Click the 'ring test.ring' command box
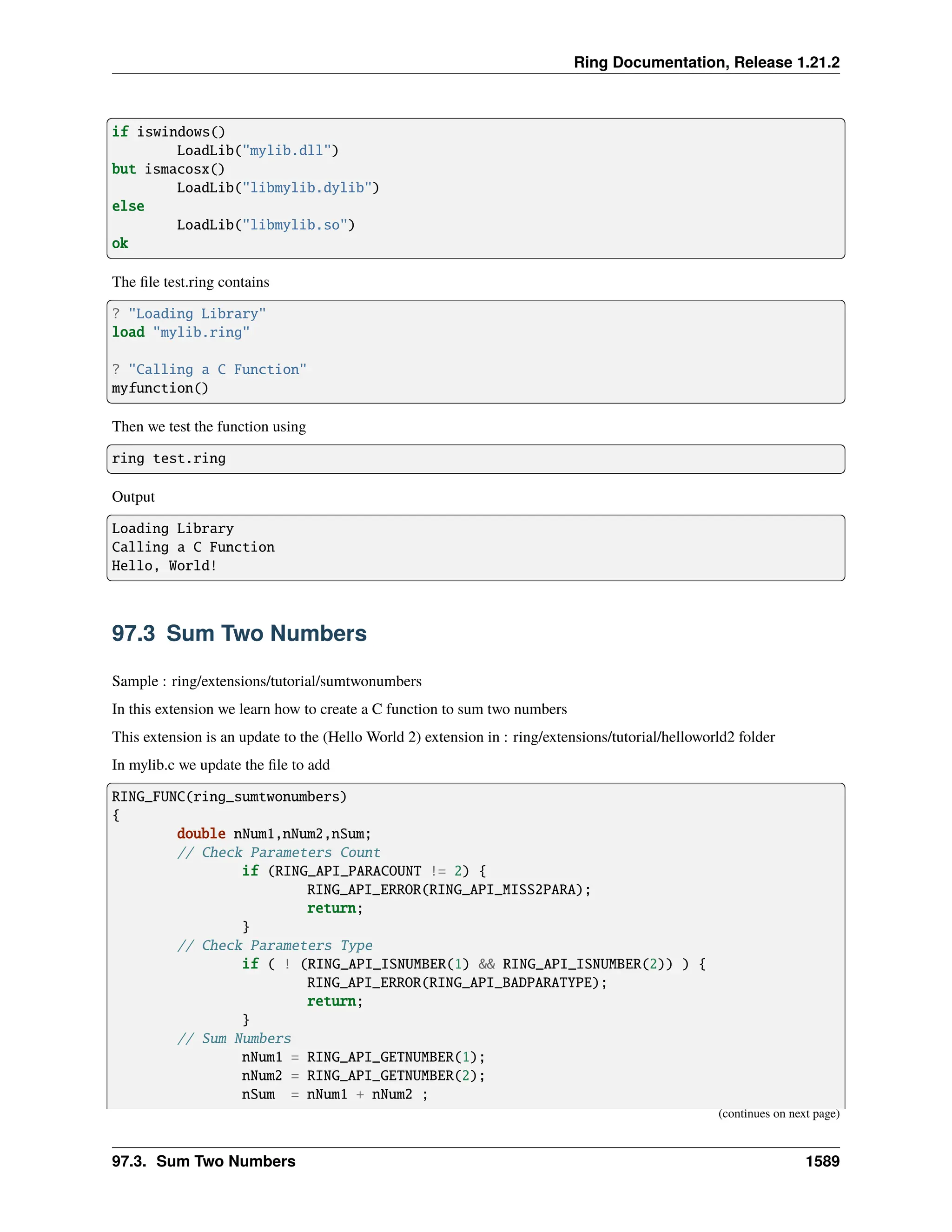Viewport: 952px width, 1232px height. pos(169,458)
